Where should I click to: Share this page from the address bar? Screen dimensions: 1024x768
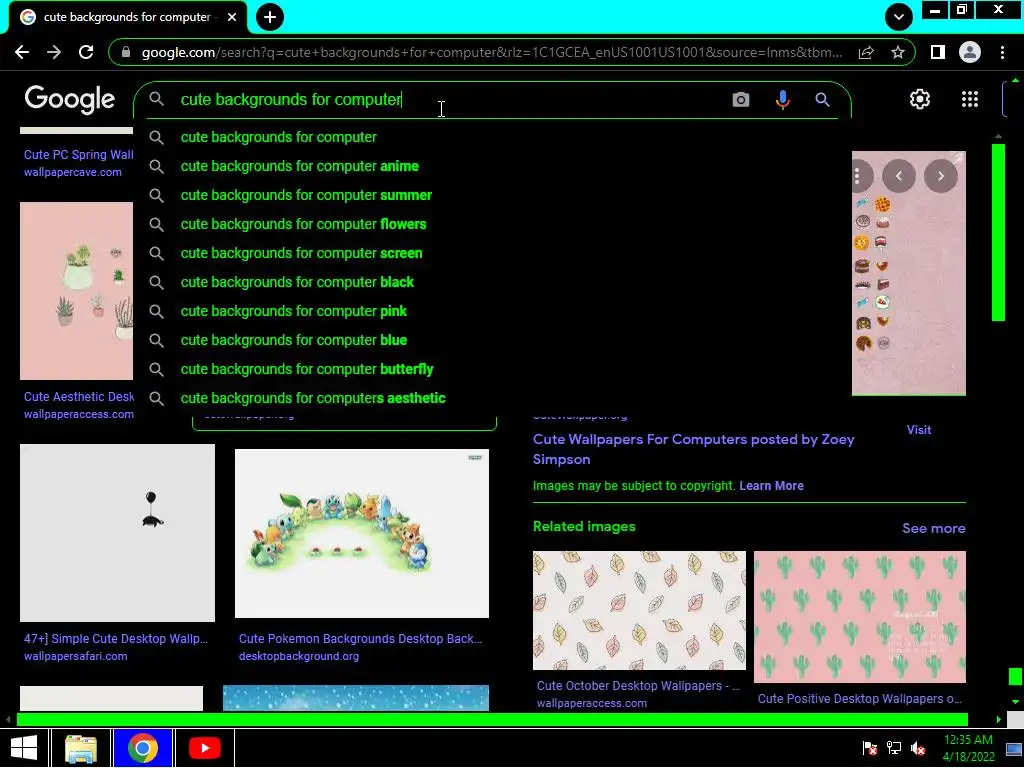coord(866,52)
